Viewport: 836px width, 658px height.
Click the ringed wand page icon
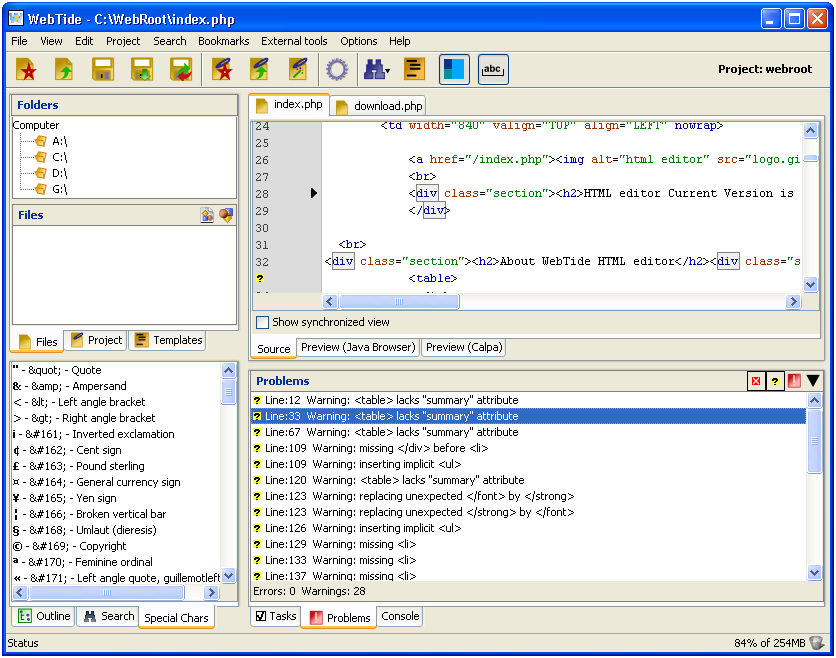(299, 69)
